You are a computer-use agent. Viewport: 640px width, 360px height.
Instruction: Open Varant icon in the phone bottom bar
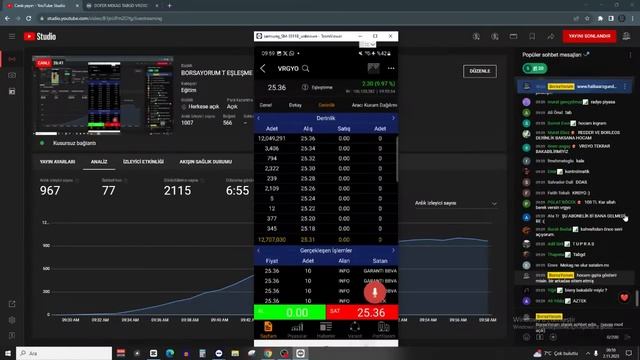[355, 330]
